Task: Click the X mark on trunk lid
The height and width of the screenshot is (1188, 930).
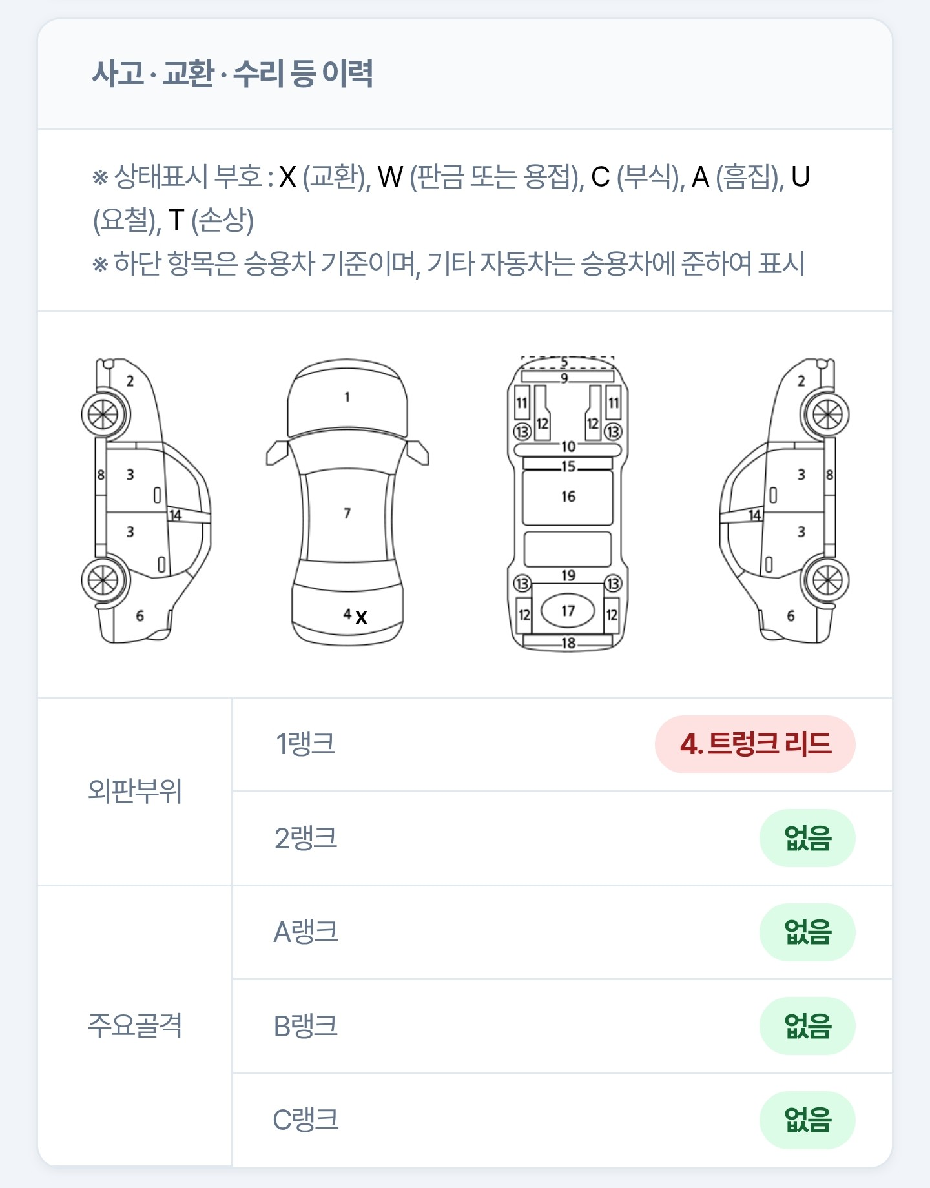Action: tap(362, 617)
